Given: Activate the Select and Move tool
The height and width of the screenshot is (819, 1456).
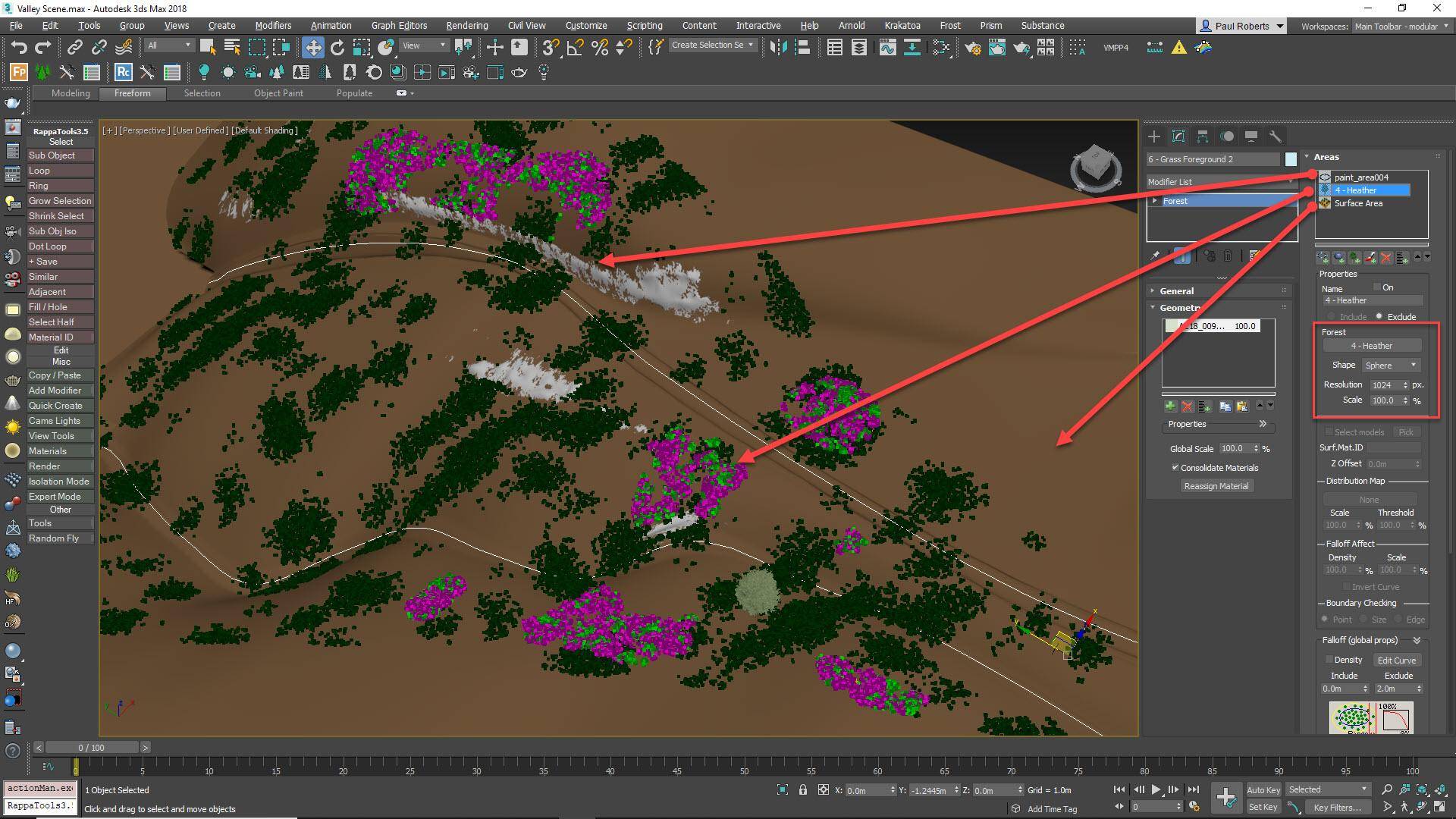Looking at the screenshot, I should coord(312,47).
